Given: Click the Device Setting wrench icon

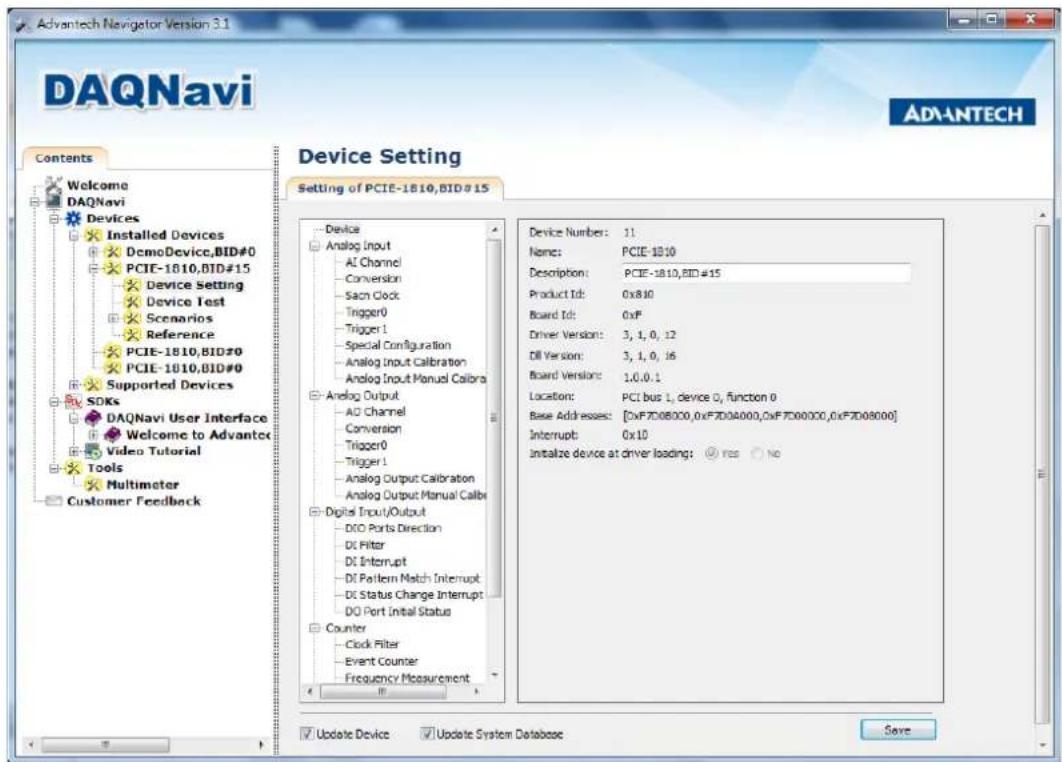Looking at the screenshot, I should pos(133,285).
